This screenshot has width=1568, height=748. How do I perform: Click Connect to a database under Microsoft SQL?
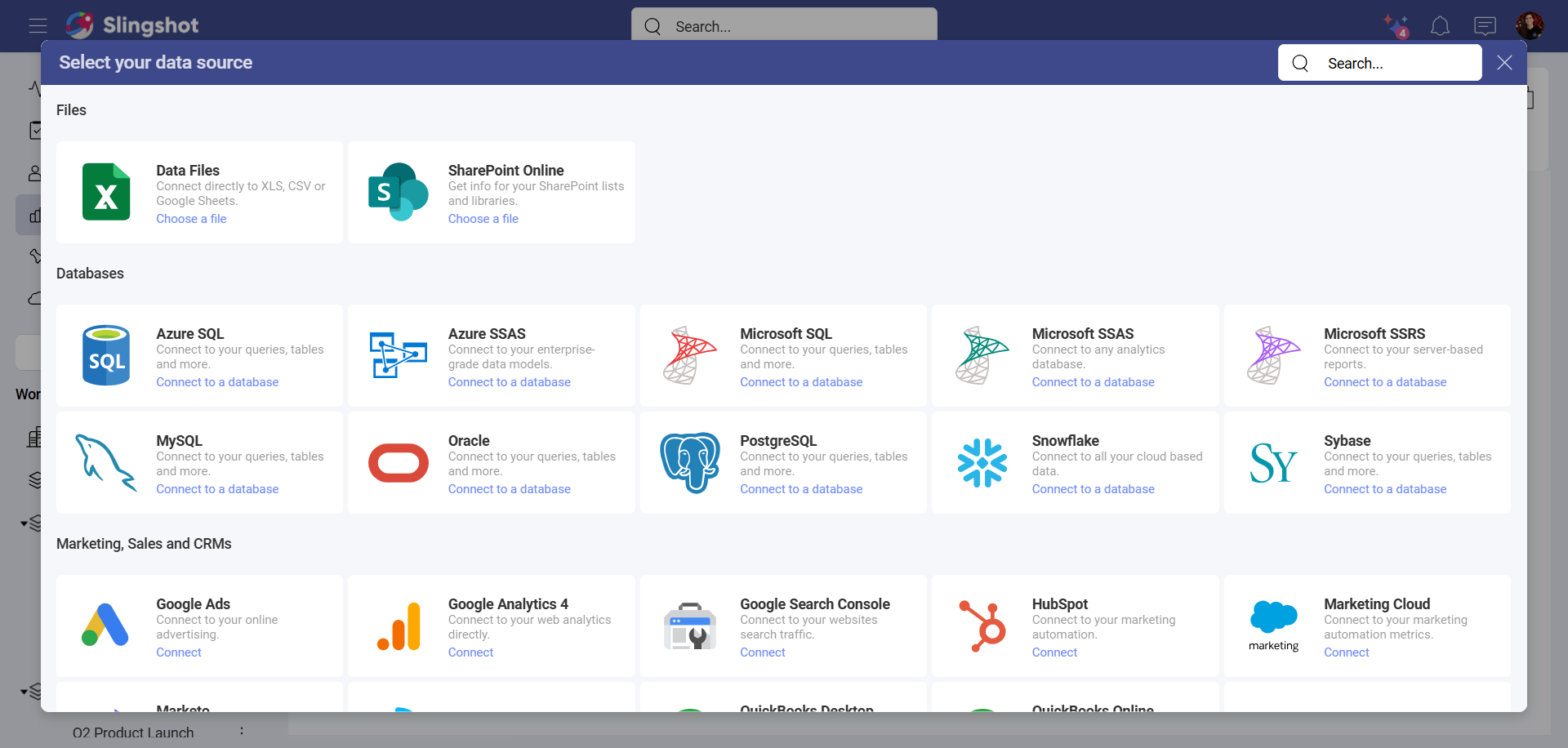801,382
